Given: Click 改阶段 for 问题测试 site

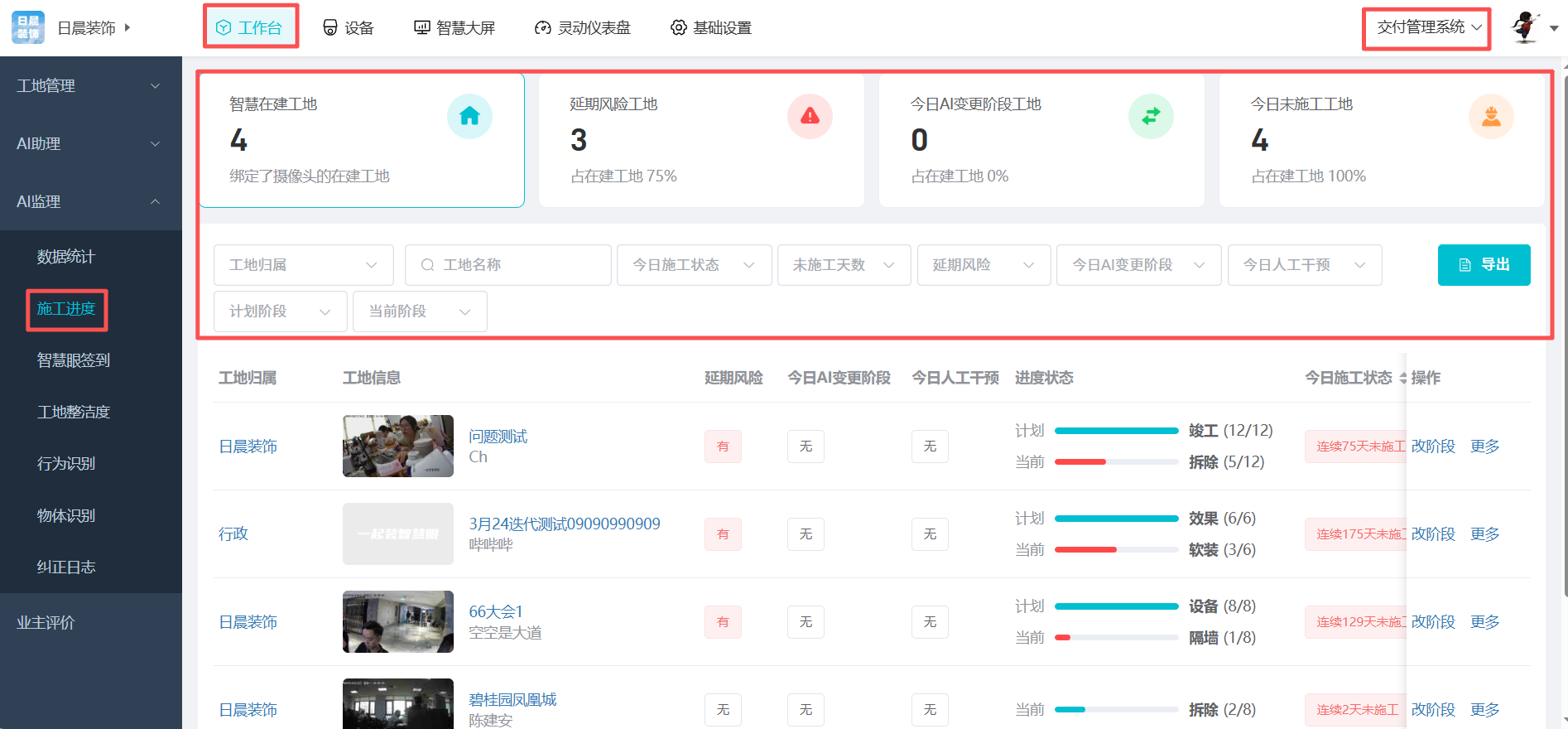Looking at the screenshot, I should tap(1433, 447).
